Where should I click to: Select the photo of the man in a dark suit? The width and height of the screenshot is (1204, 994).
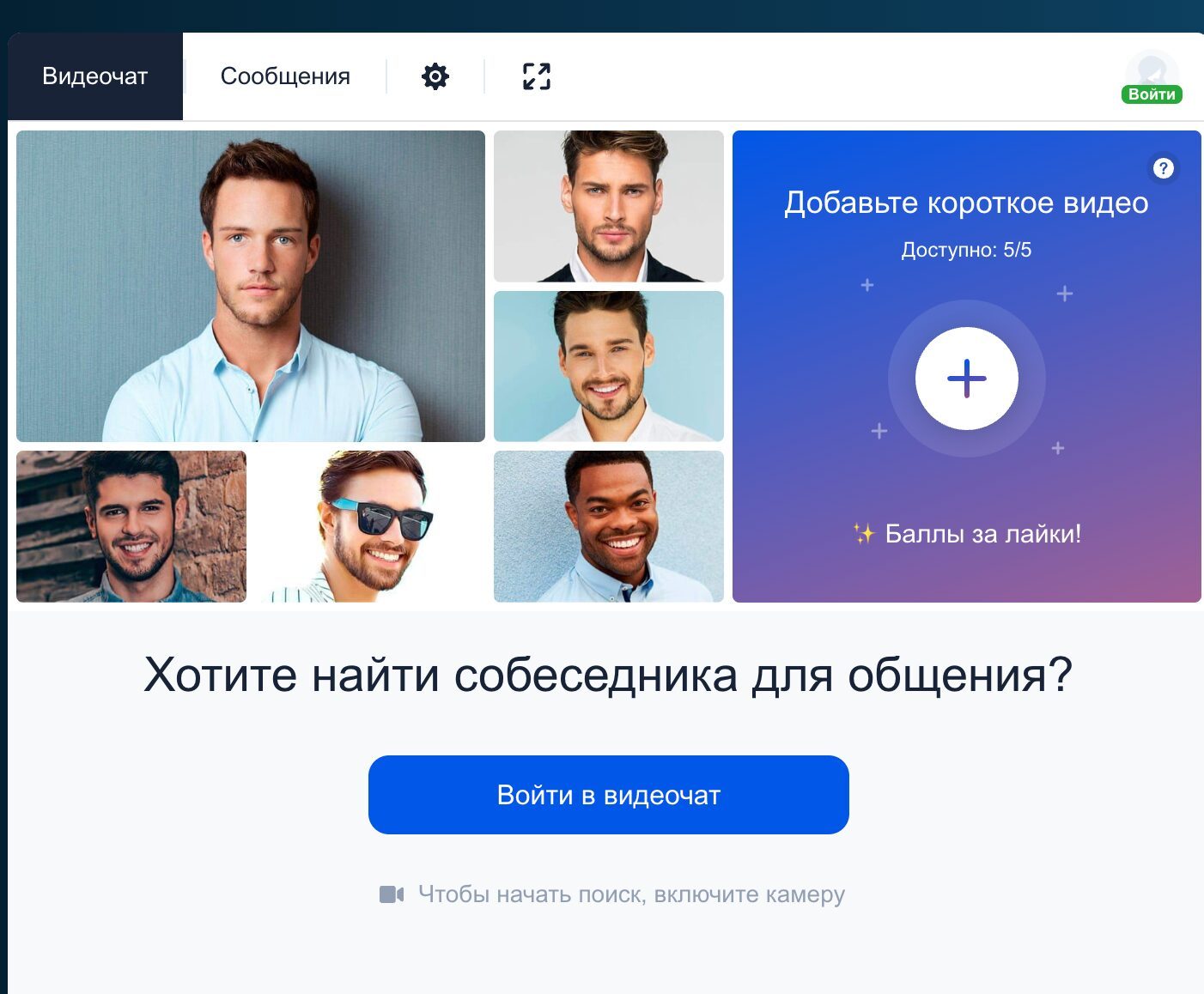(x=609, y=206)
